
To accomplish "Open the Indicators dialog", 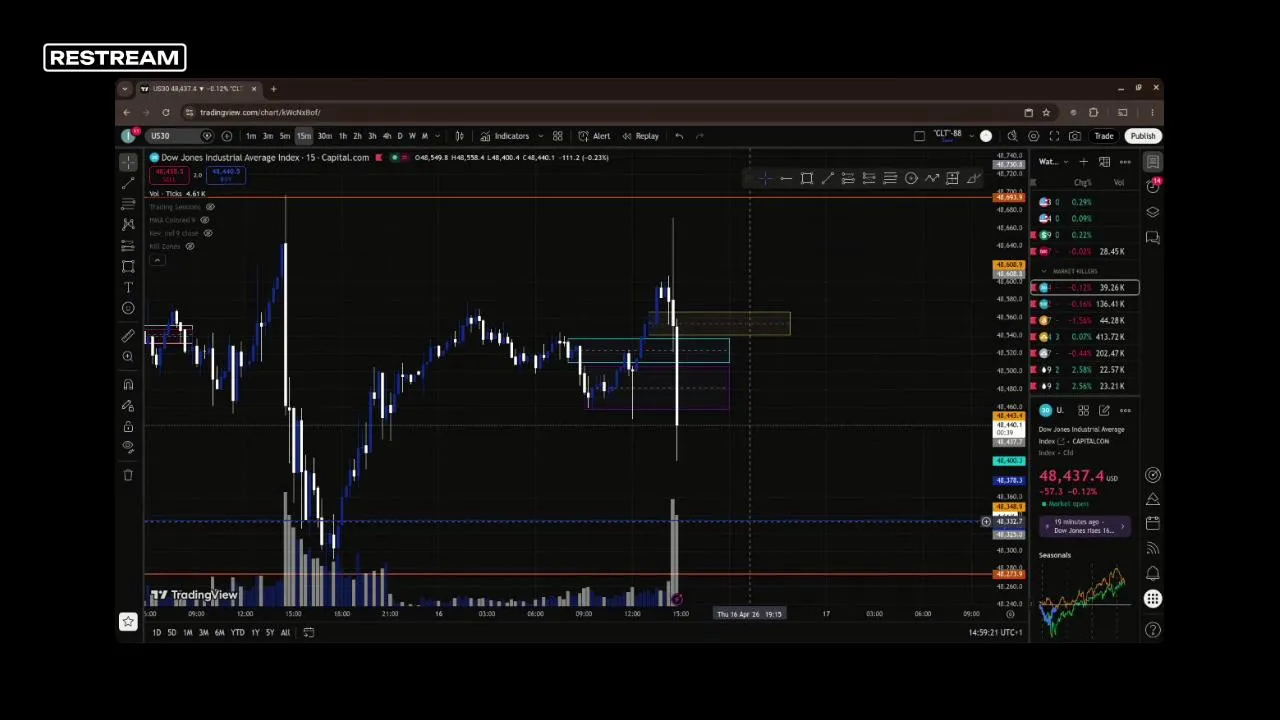I will [x=505, y=136].
